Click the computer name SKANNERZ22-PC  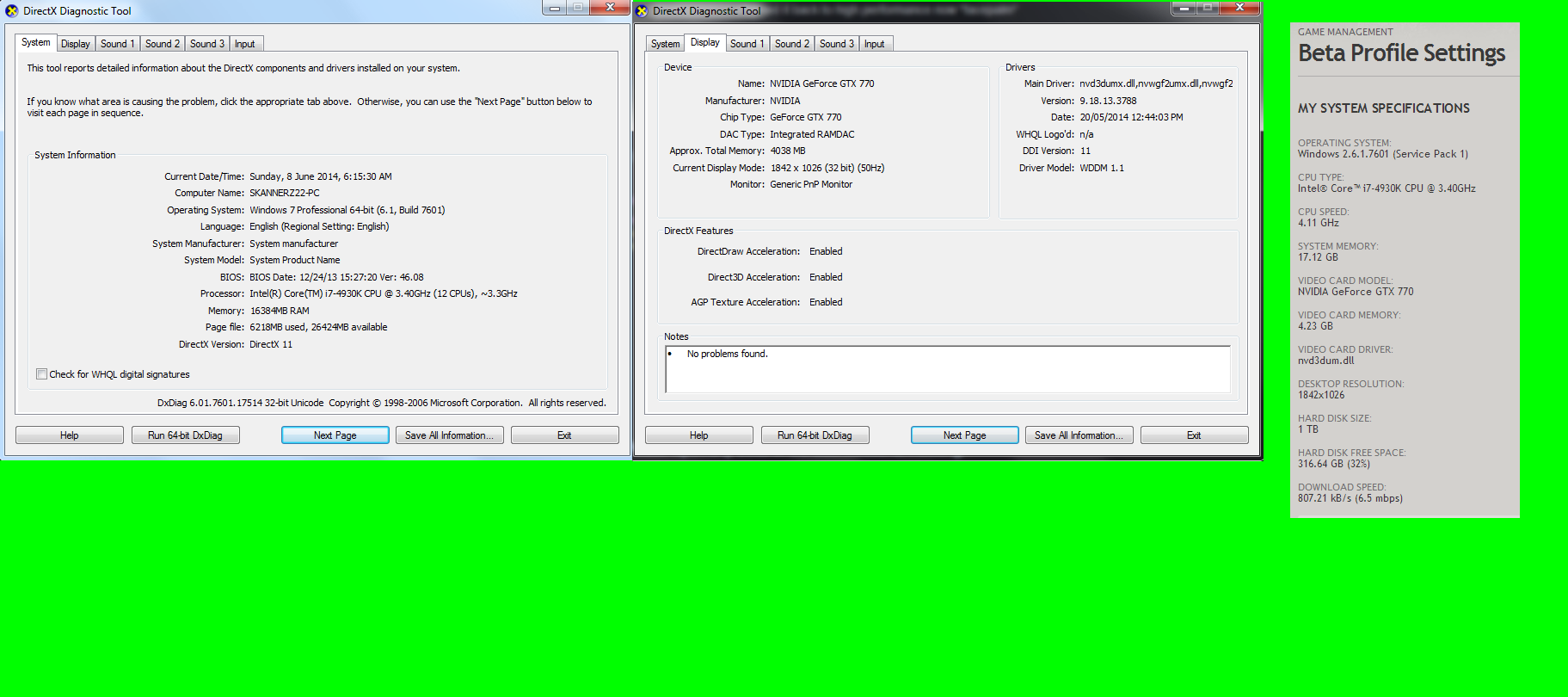[x=285, y=194]
